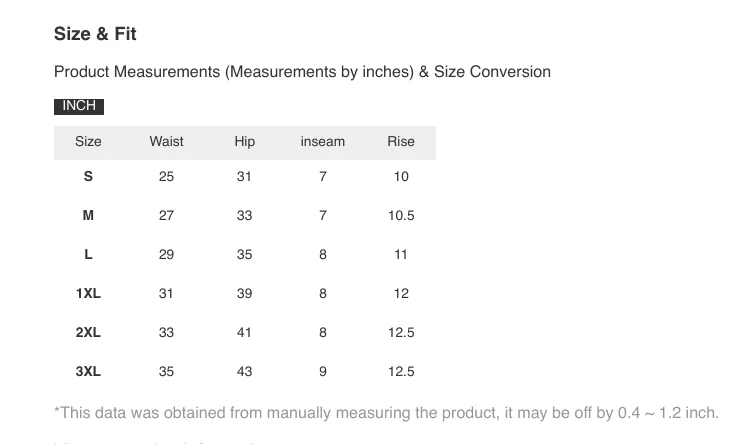The width and height of the screenshot is (736, 444).
Task: Click hip value 39 for size 1XL
Action: pyautogui.click(x=244, y=293)
